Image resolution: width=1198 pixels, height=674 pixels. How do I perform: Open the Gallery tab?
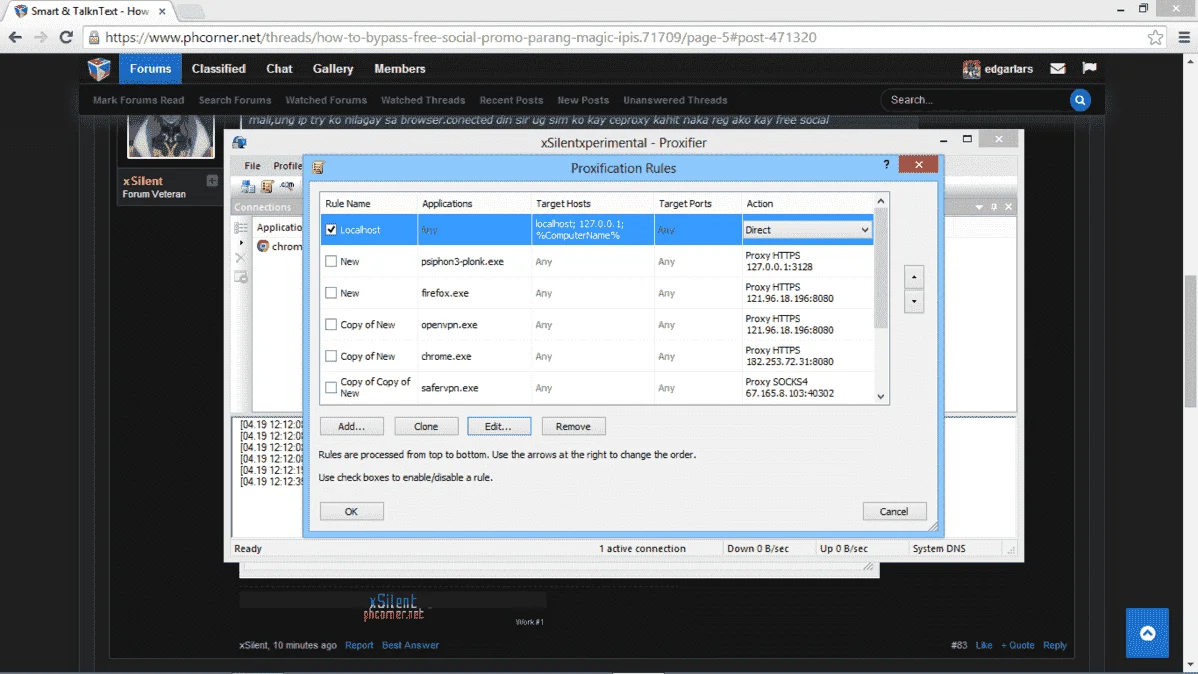[333, 69]
